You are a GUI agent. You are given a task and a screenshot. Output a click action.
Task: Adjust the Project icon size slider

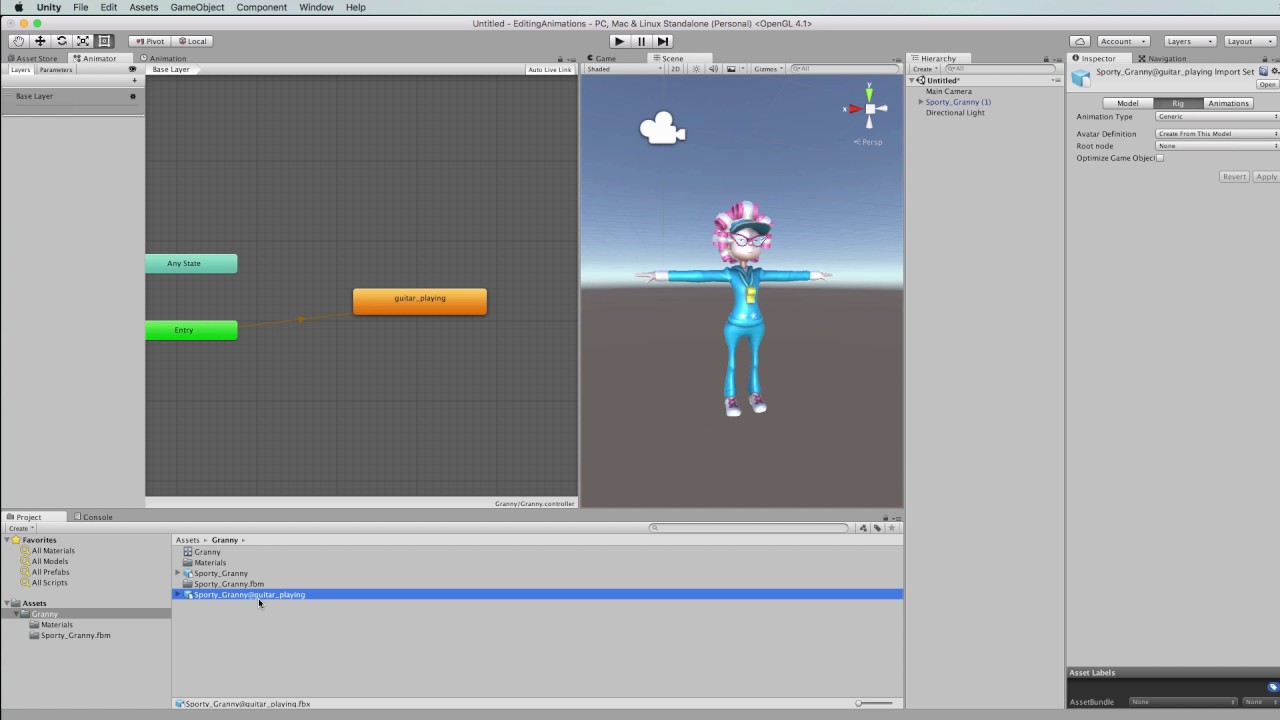875,703
